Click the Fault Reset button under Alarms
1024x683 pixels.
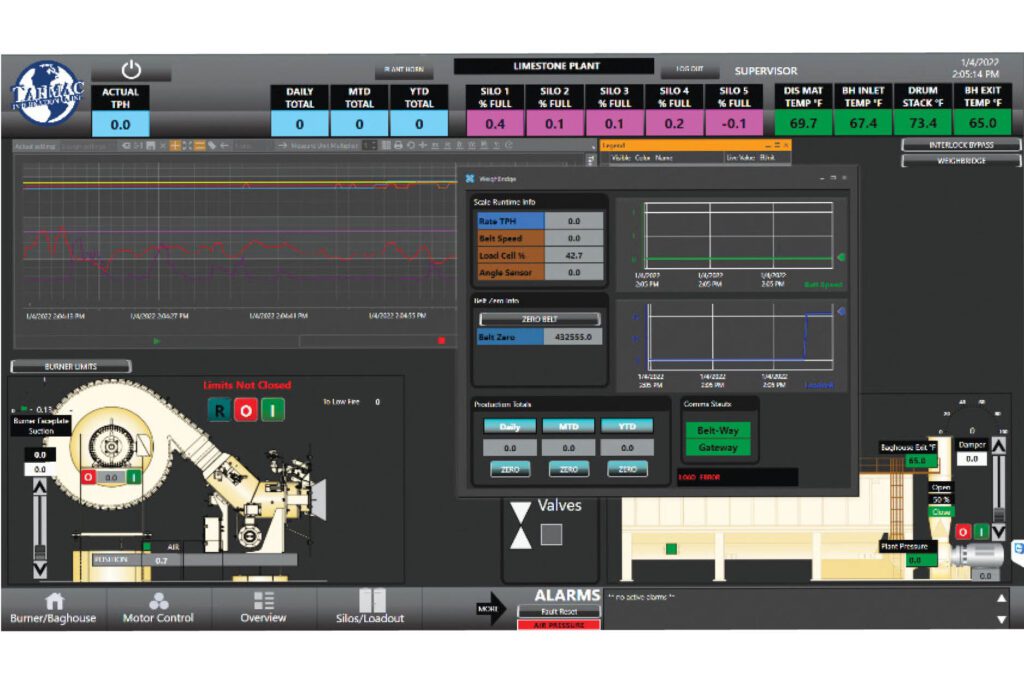tap(558, 612)
